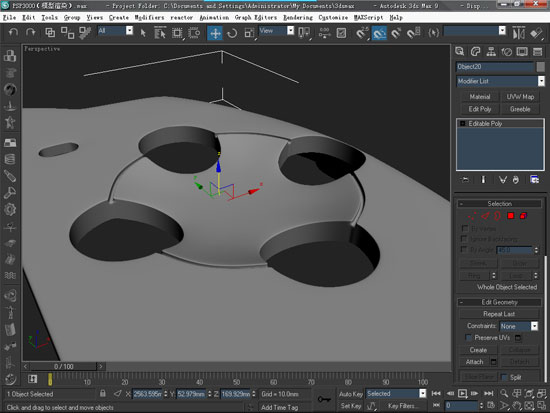Click the Attach button
Screen dimensions: 550x413
coord(474,362)
